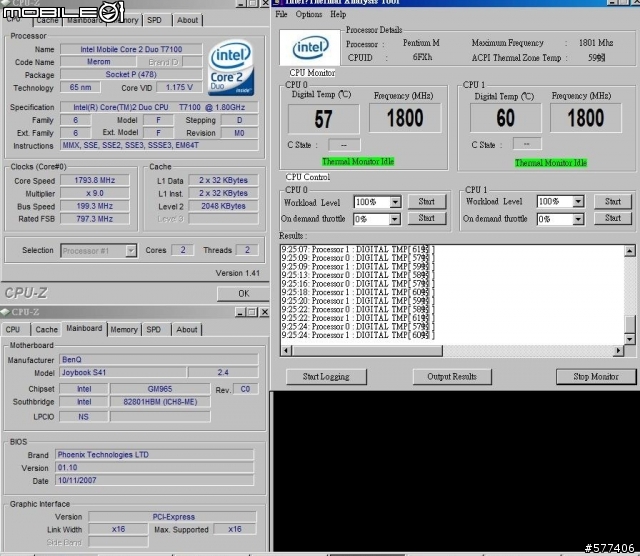
Task: Click log row 9:25:24 Processor 0
Action: pos(358,327)
